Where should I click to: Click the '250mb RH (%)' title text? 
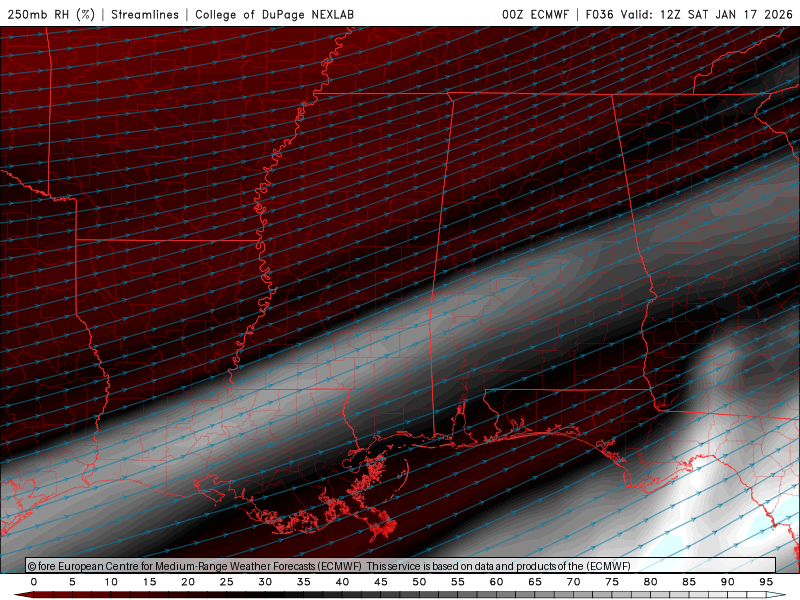click(51, 14)
